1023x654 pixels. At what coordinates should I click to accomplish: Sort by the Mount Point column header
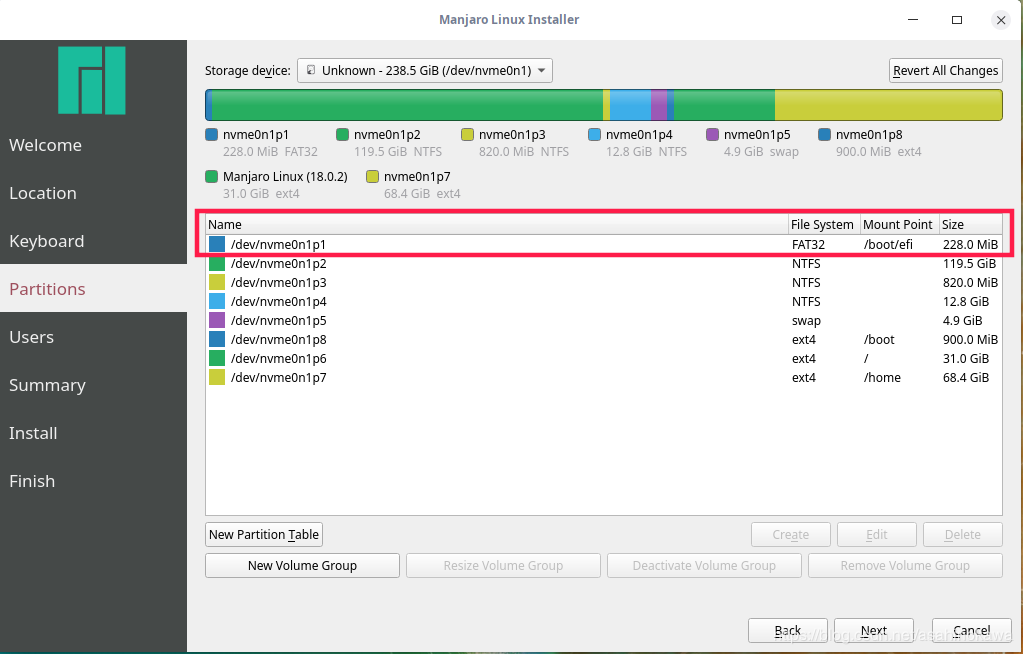[x=900, y=225]
